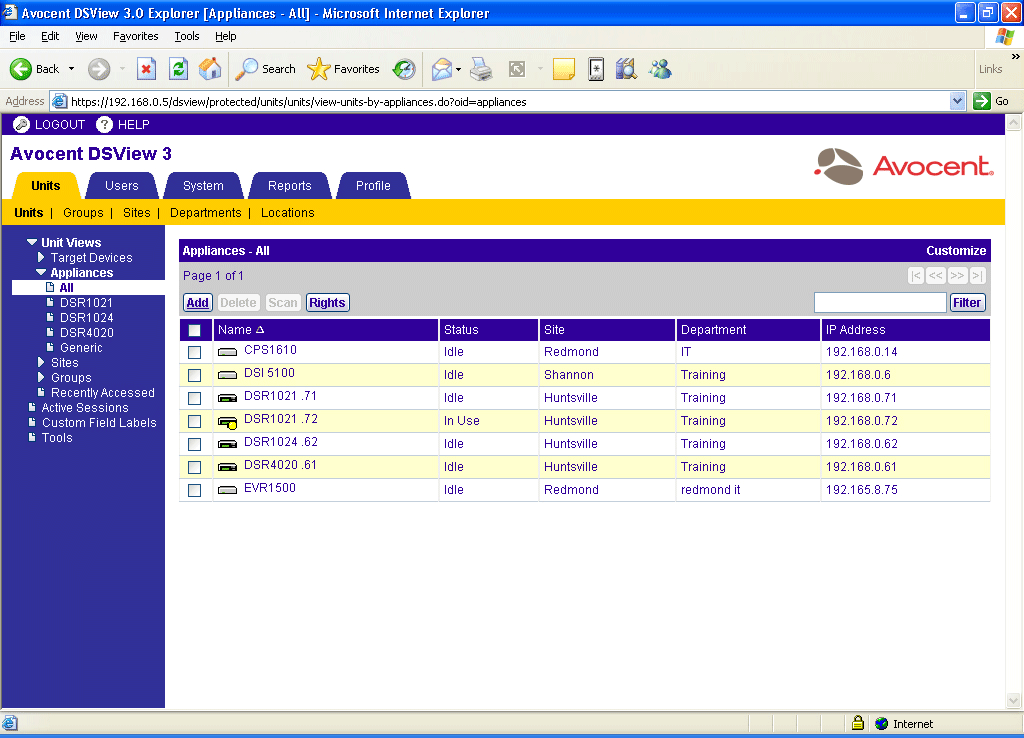
Task: Click the DSR1024 .62 appliance icon
Action: tap(227, 444)
